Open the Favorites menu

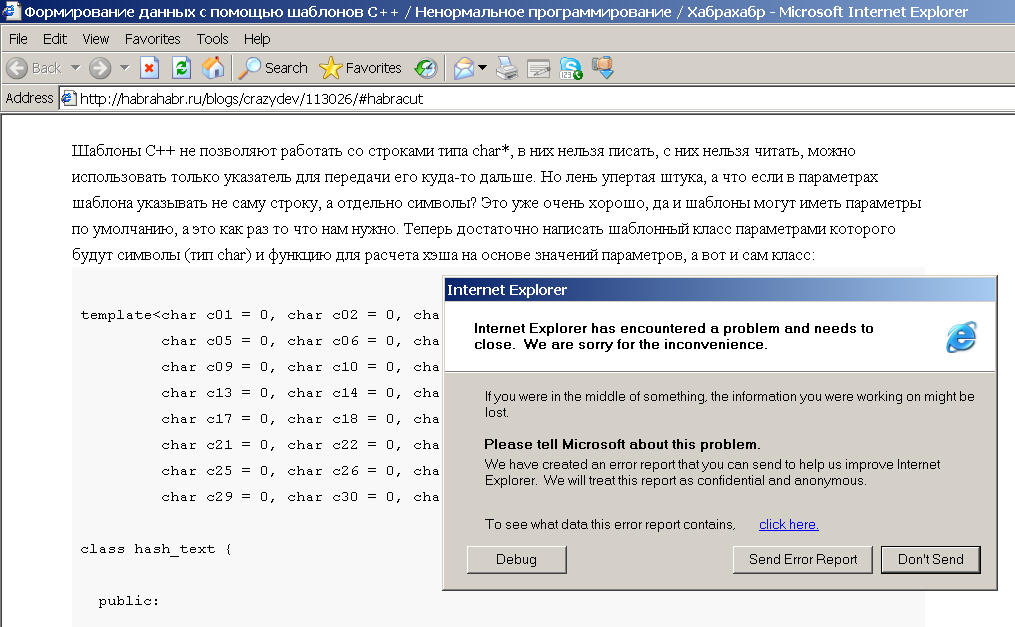click(153, 39)
